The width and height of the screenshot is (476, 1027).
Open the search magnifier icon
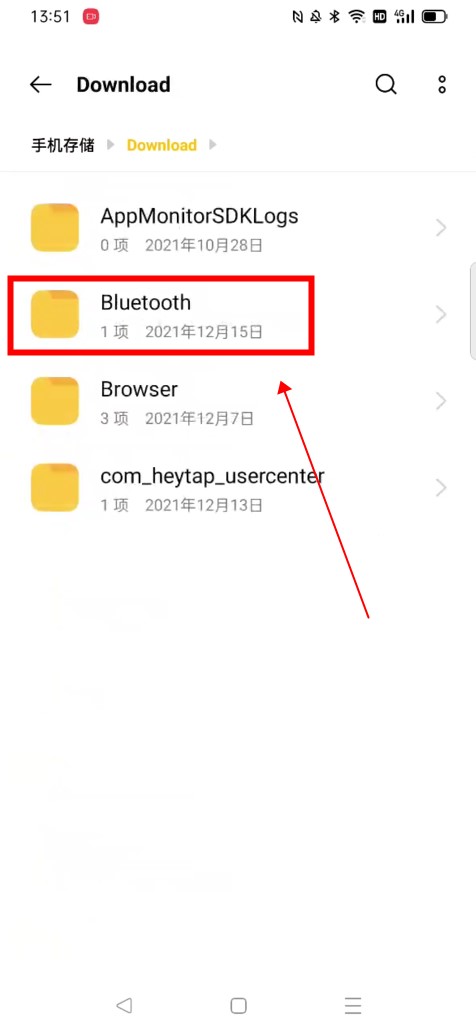(x=386, y=84)
